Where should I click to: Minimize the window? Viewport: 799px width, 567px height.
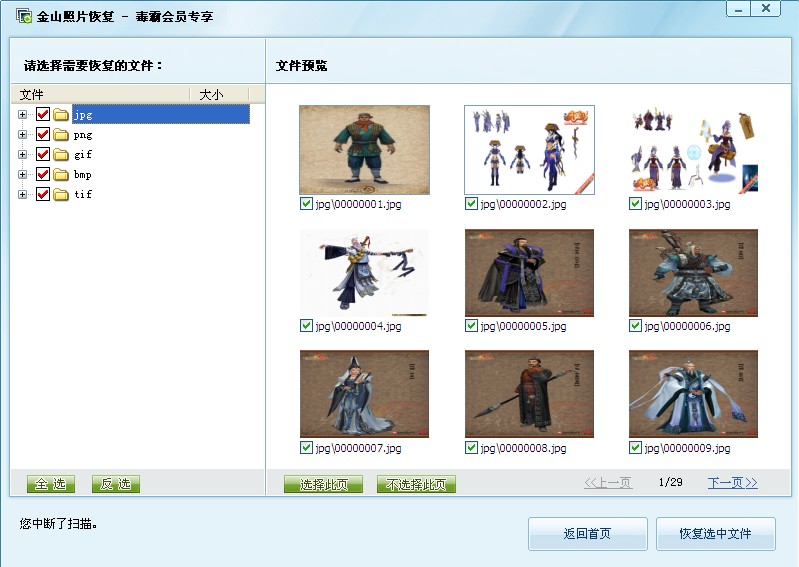[738, 9]
